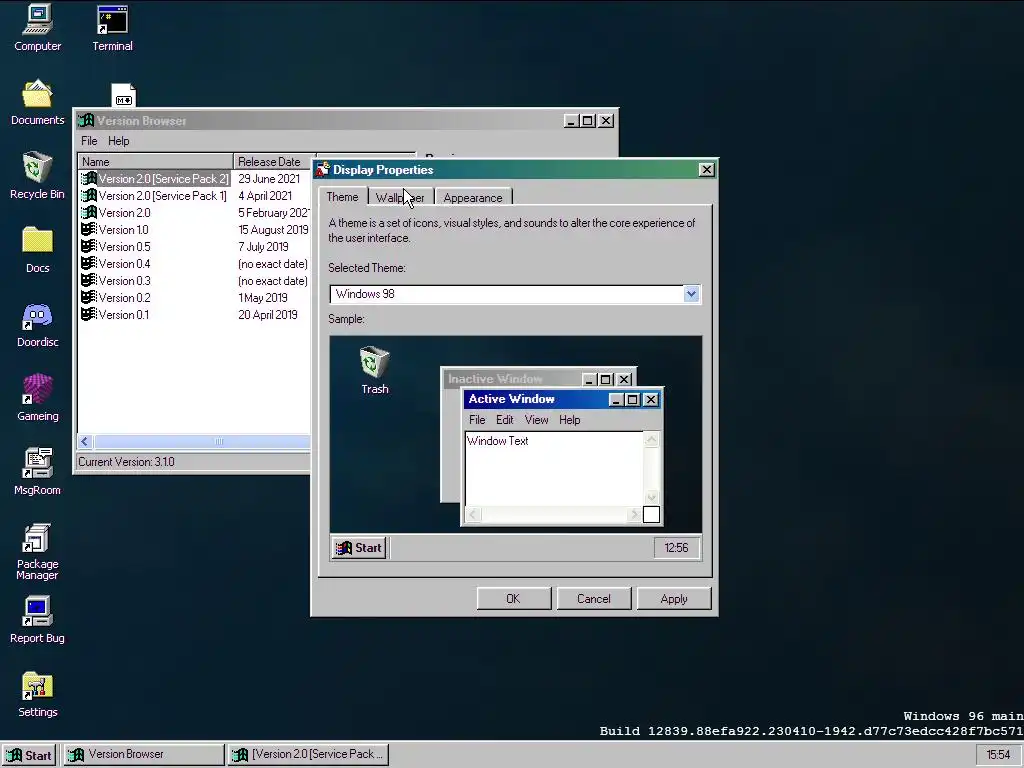Click View menu in sample Active Window
Image resolution: width=1024 pixels, height=768 pixels.
[536, 420]
